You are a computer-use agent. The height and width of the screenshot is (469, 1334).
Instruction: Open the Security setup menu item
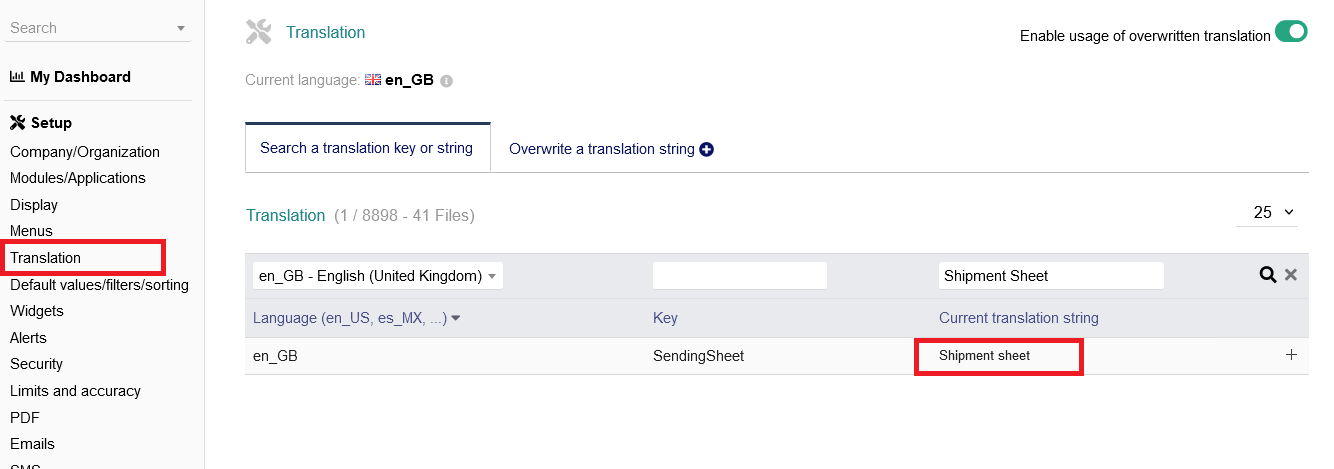pos(36,364)
